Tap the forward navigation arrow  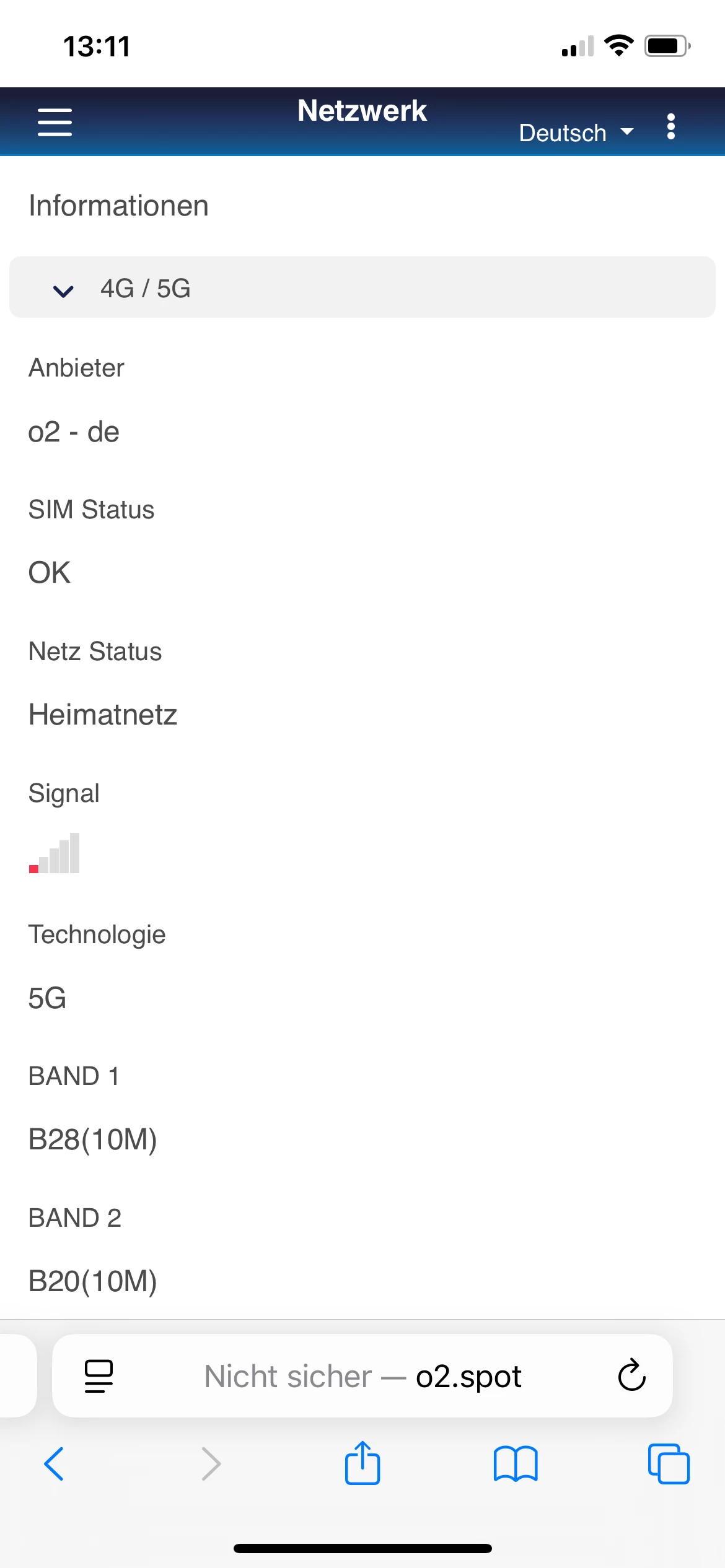point(211,1464)
